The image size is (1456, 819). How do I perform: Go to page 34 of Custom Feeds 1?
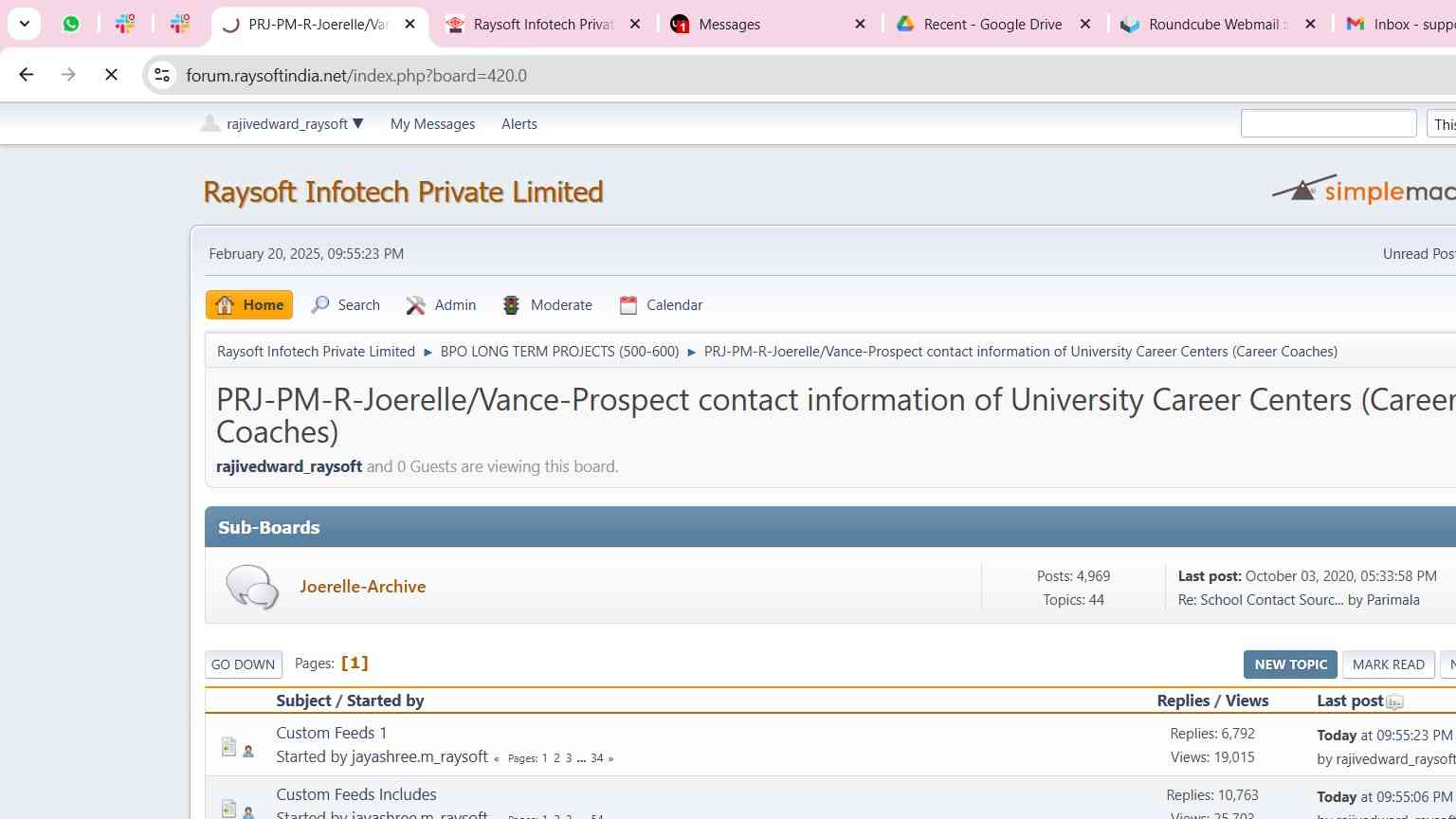click(x=597, y=758)
